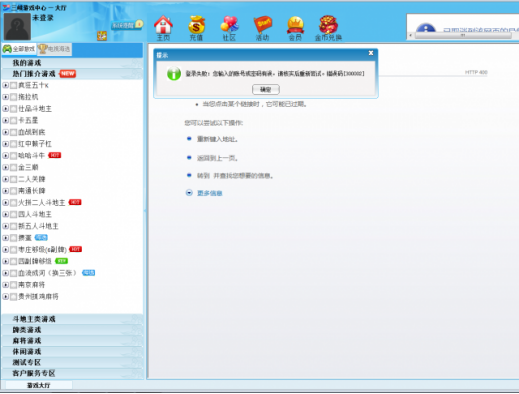The width and height of the screenshot is (519, 394).
Task: Open the 我的游戏 section header
Action: point(72,63)
